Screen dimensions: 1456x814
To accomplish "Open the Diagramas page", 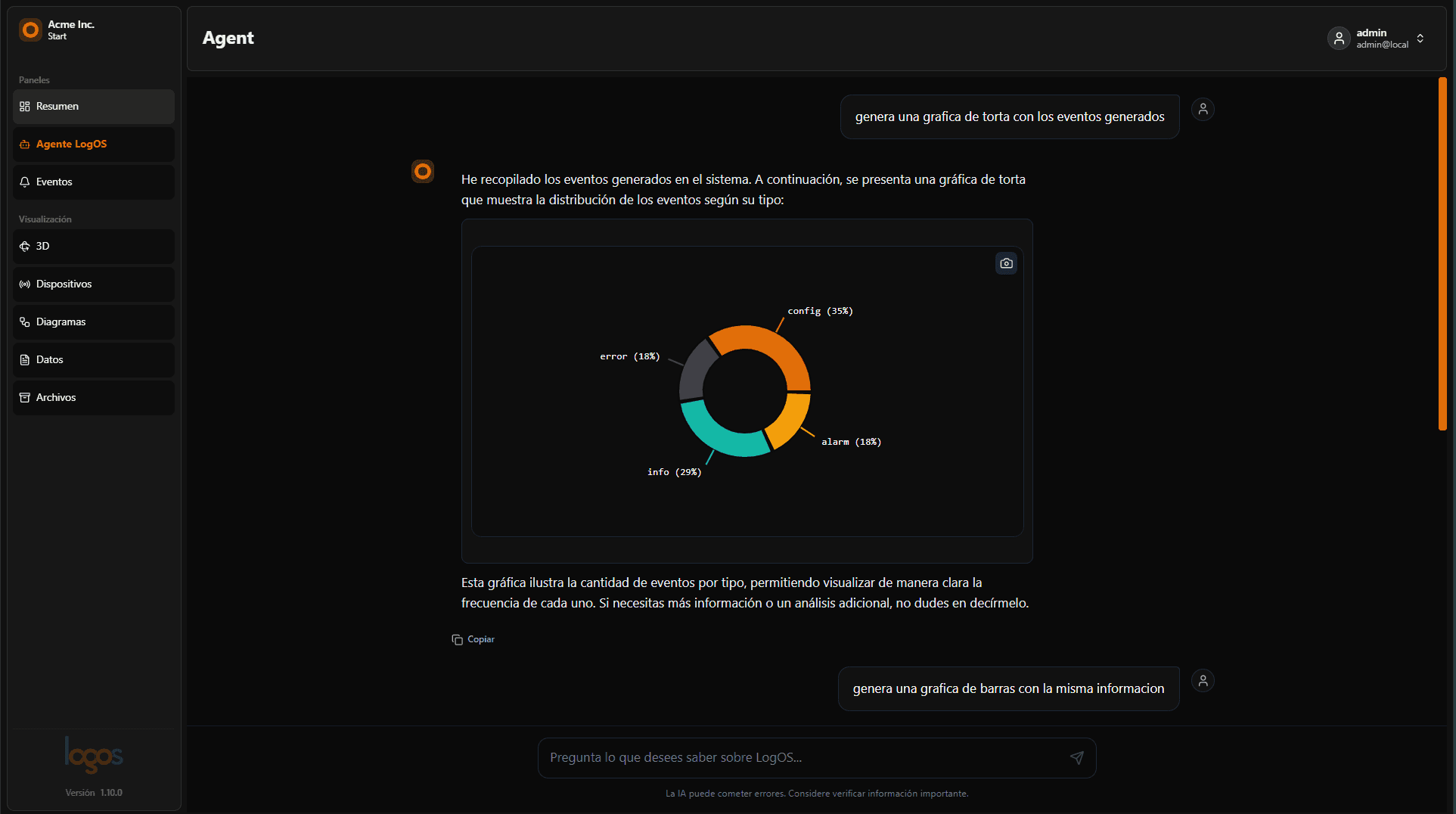I will (94, 322).
